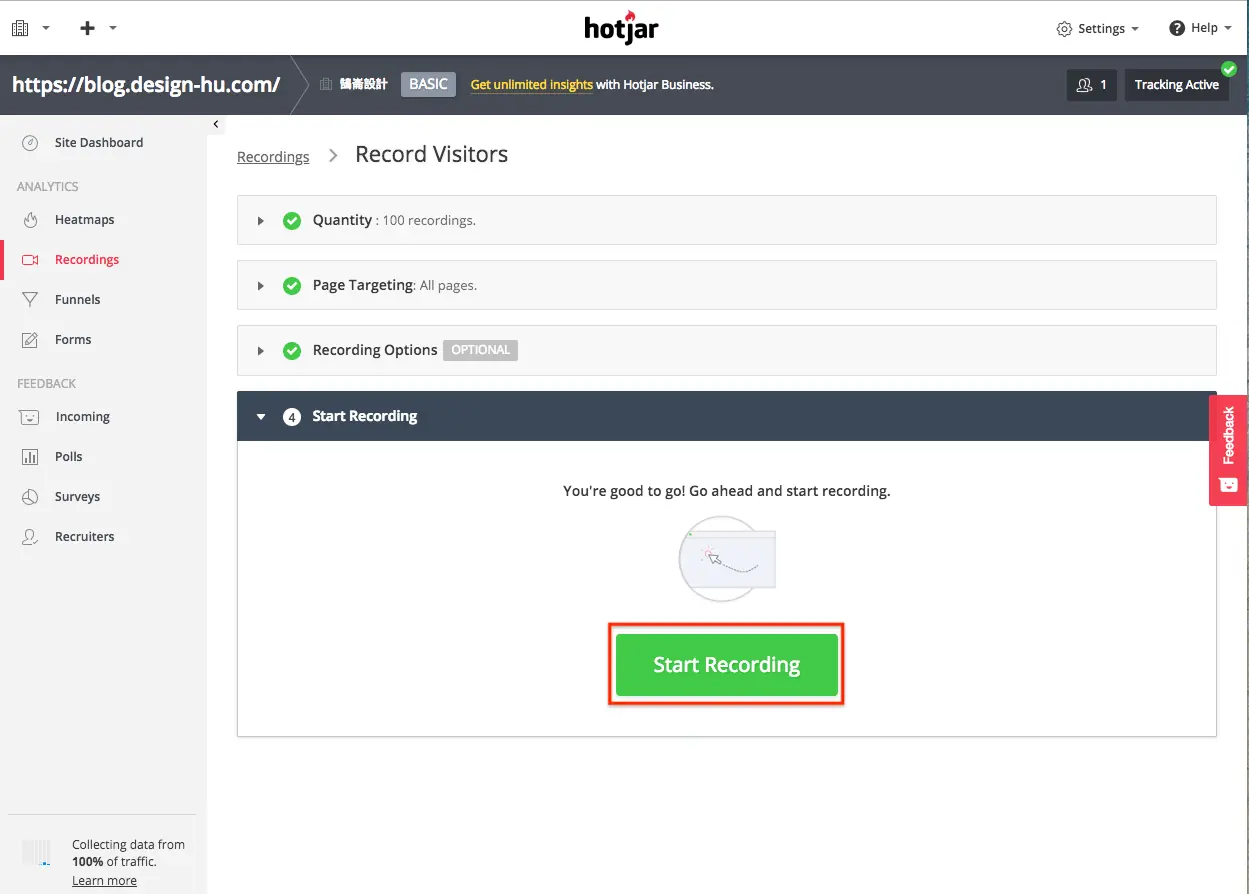
Task: Click the site name next to building icon
Action: (363, 85)
